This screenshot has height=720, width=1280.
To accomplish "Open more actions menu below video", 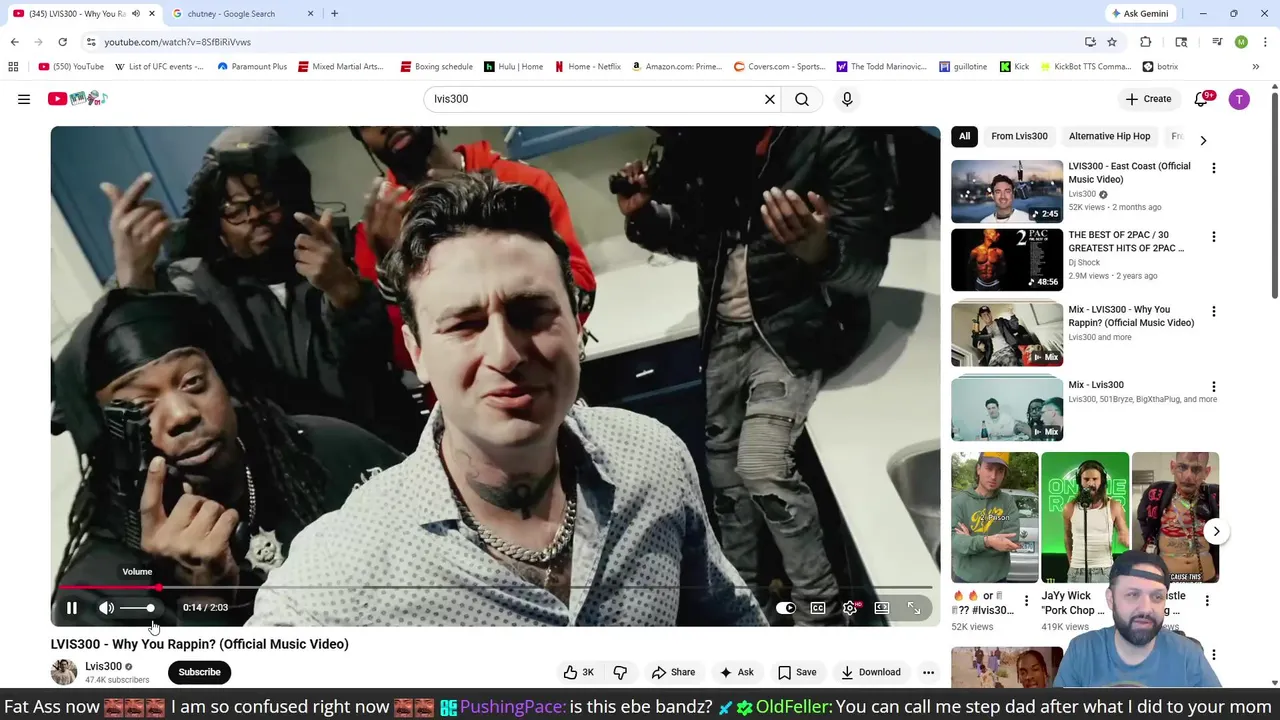I will (928, 672).
